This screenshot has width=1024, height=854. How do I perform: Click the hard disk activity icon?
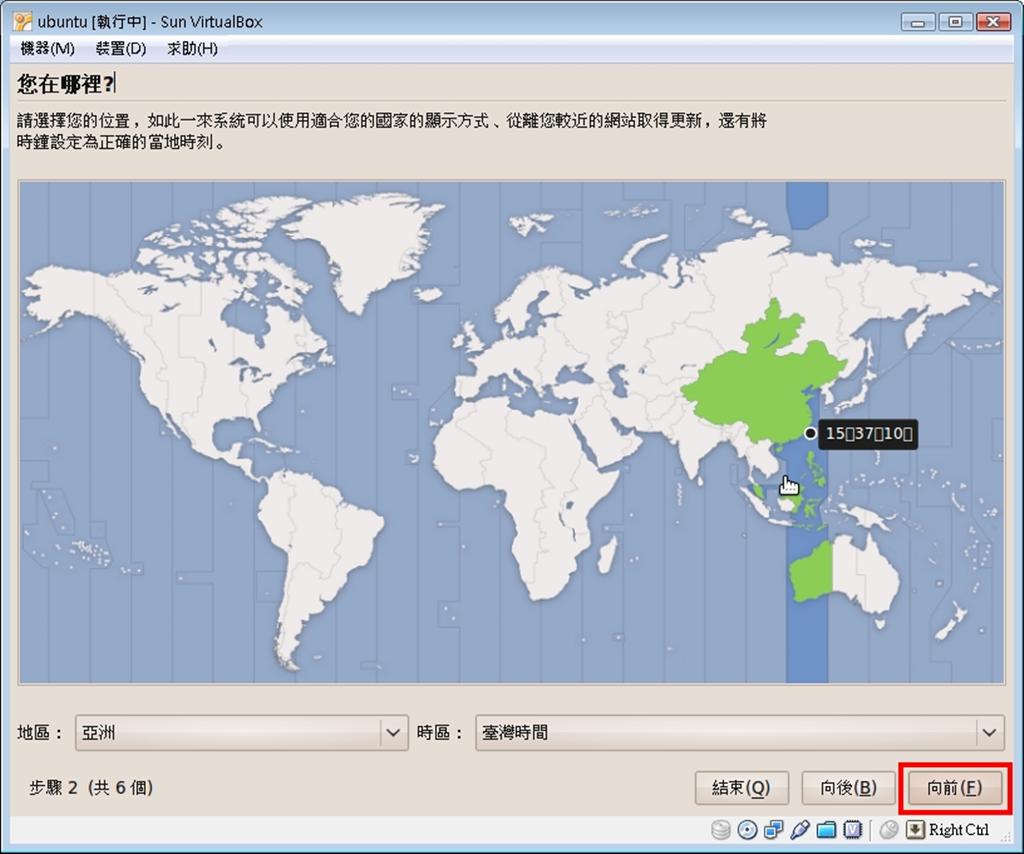[719, 830]
